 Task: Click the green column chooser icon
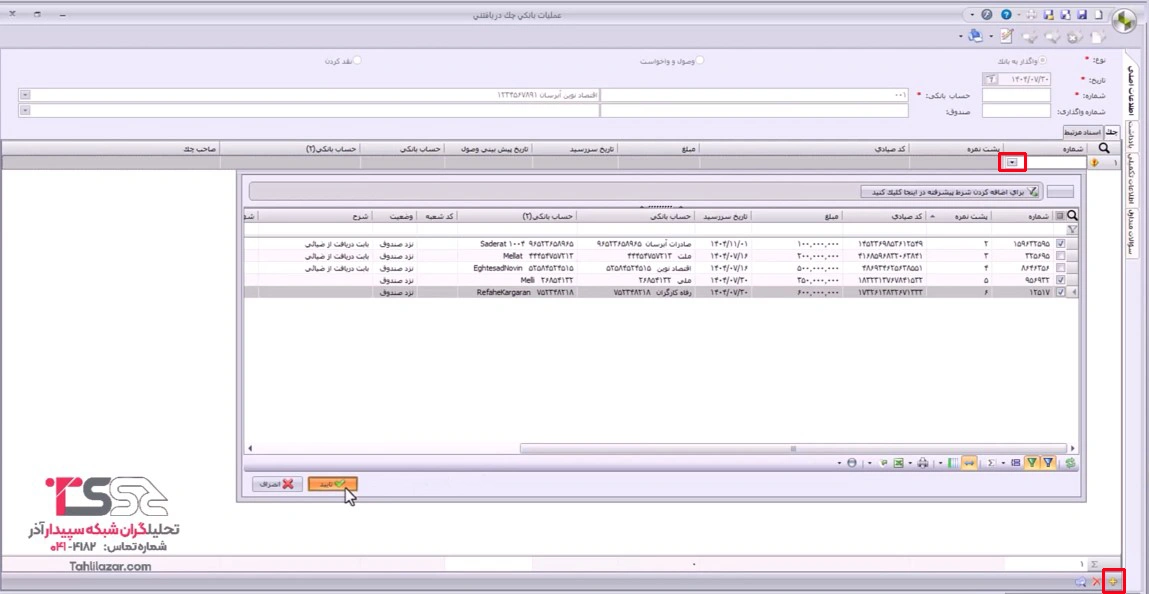[x=953, y=463]
